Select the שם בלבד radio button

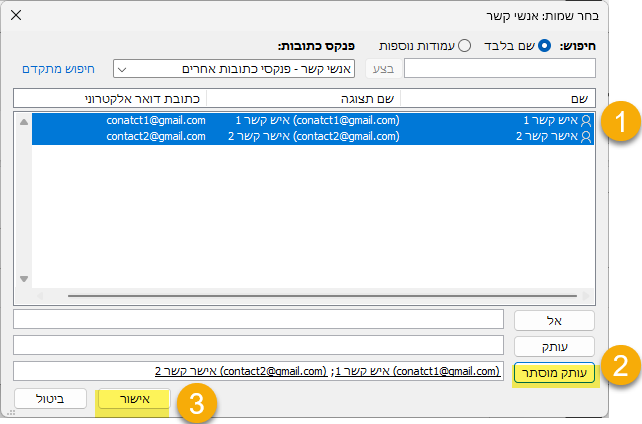click(545, 47)
